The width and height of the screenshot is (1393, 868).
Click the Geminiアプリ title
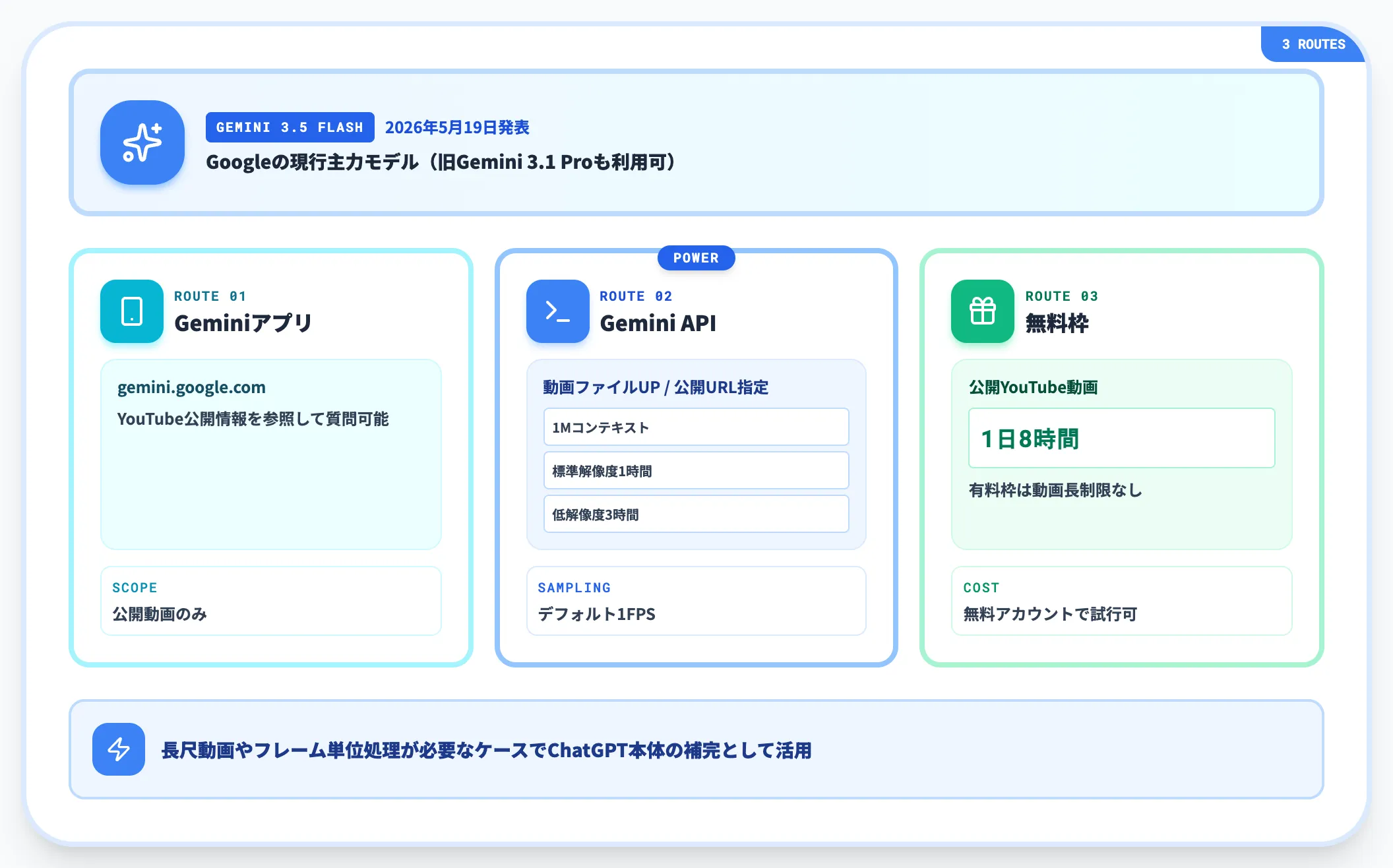[x=243, y=323]
